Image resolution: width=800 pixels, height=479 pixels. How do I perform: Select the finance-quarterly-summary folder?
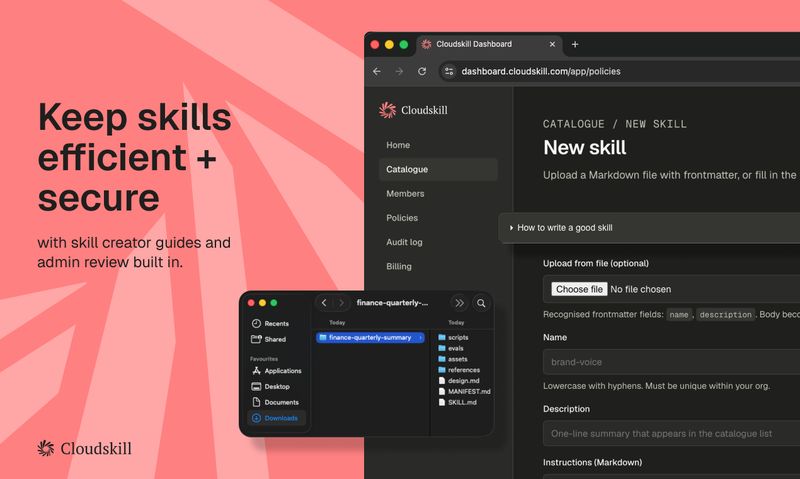click(370, 338)
